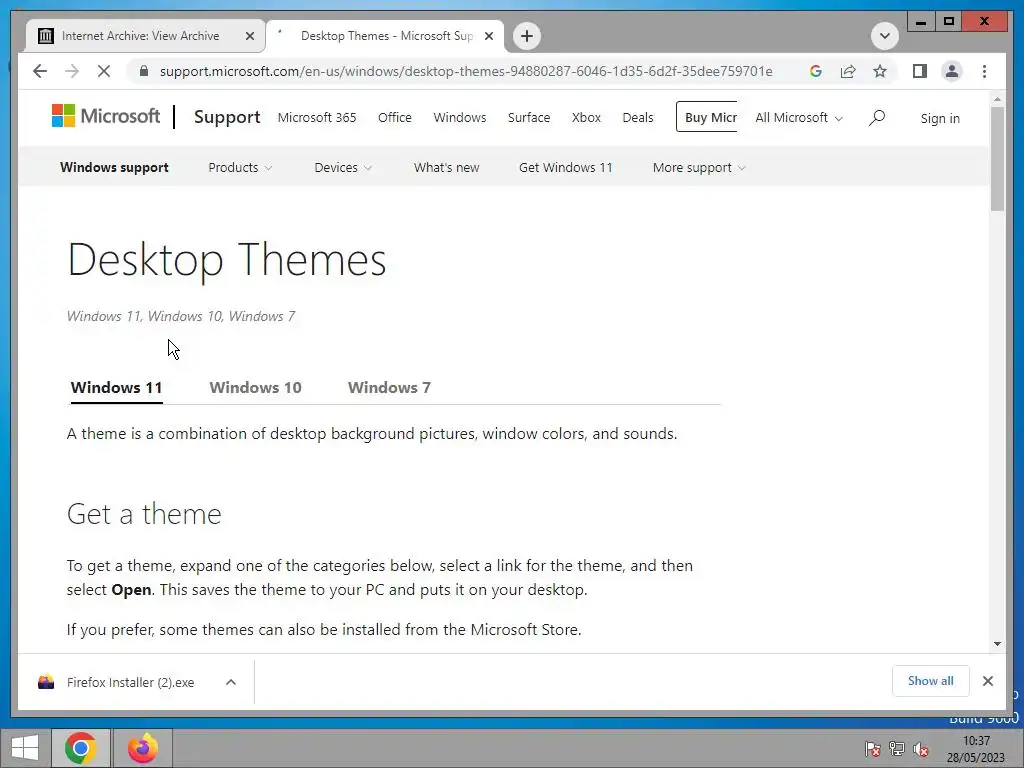Open a new tab with plus button
Viewport: 1024px width, 768px height.
click(527, 36)
